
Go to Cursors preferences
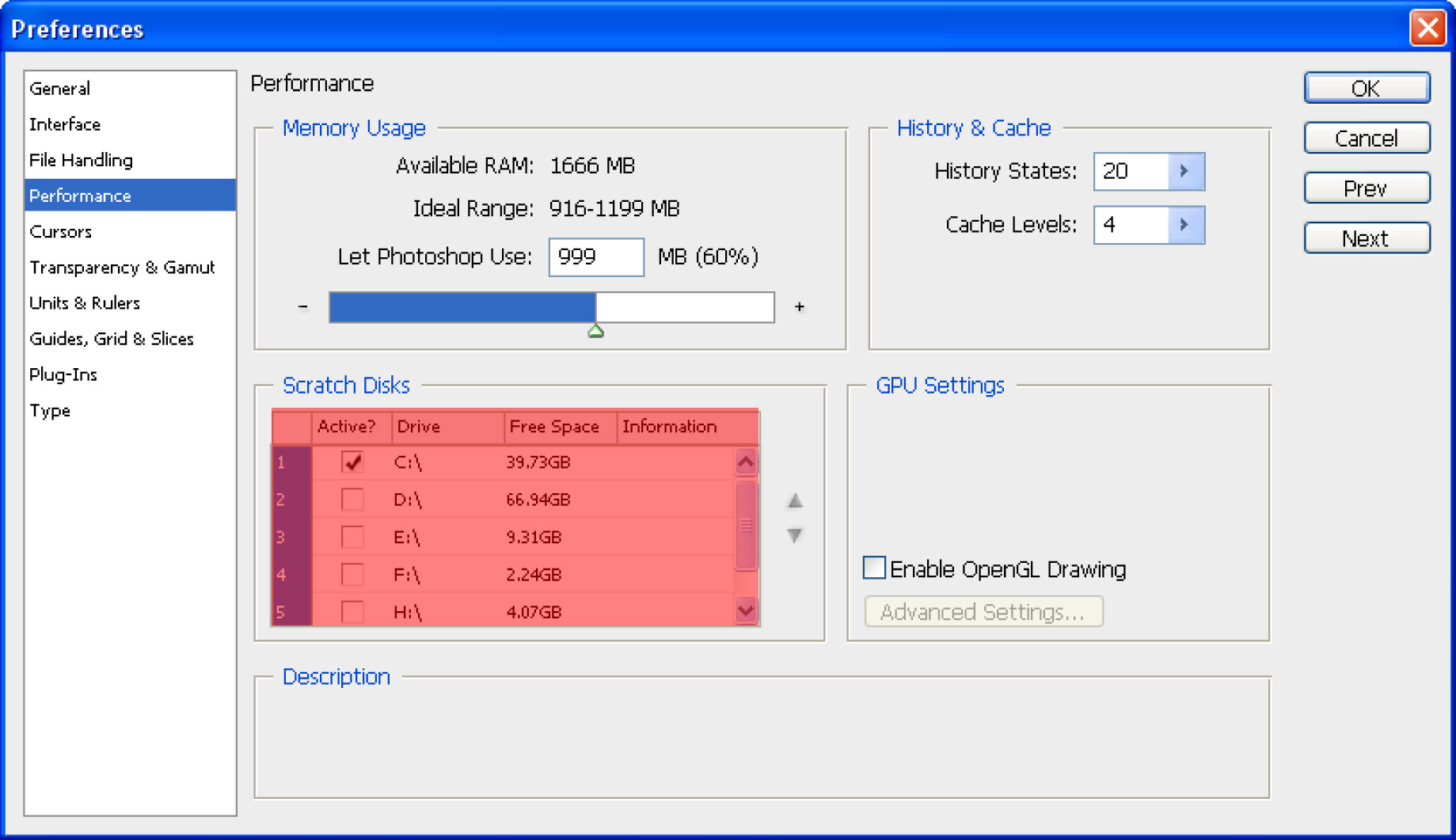tap(130, 231)
